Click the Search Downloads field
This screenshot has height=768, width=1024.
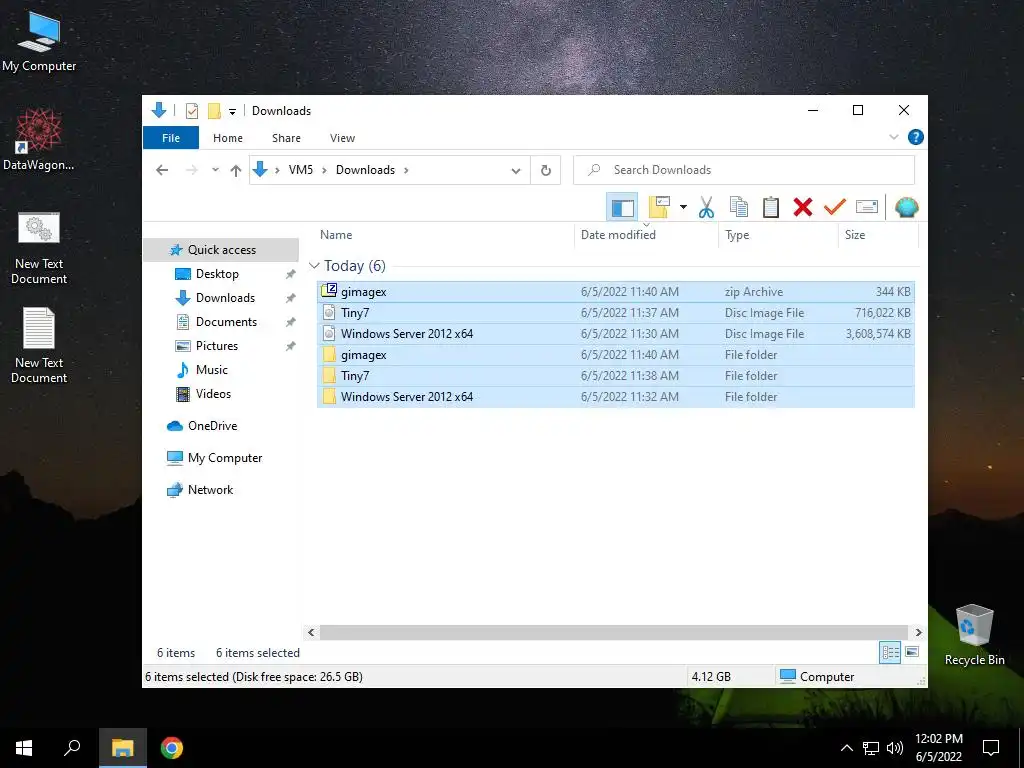coord(744,170)
